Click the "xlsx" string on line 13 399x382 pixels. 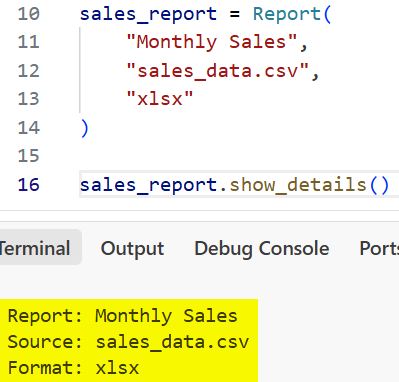(160, 99)
